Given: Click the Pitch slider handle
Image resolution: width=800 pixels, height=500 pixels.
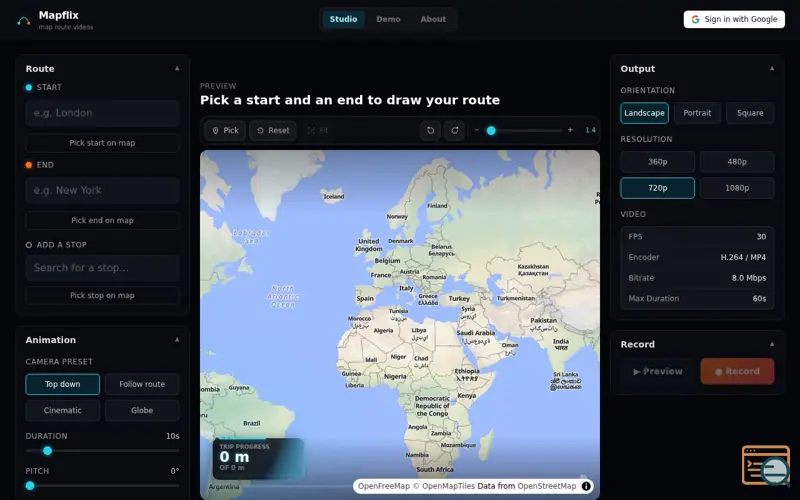Looking at the screenshot, I should tap(30, 486).
